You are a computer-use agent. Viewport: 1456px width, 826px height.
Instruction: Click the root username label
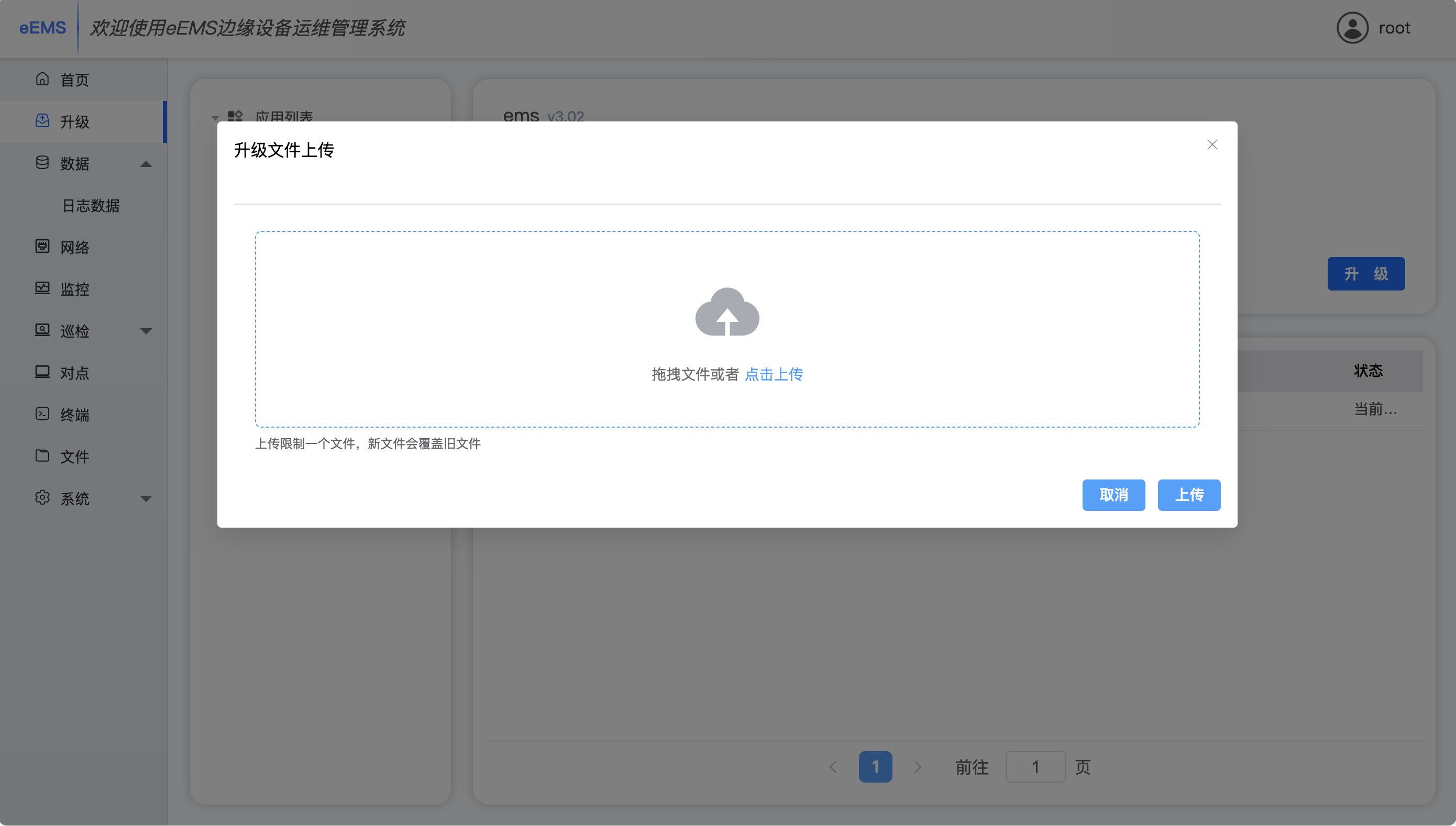coord(1395,28)
